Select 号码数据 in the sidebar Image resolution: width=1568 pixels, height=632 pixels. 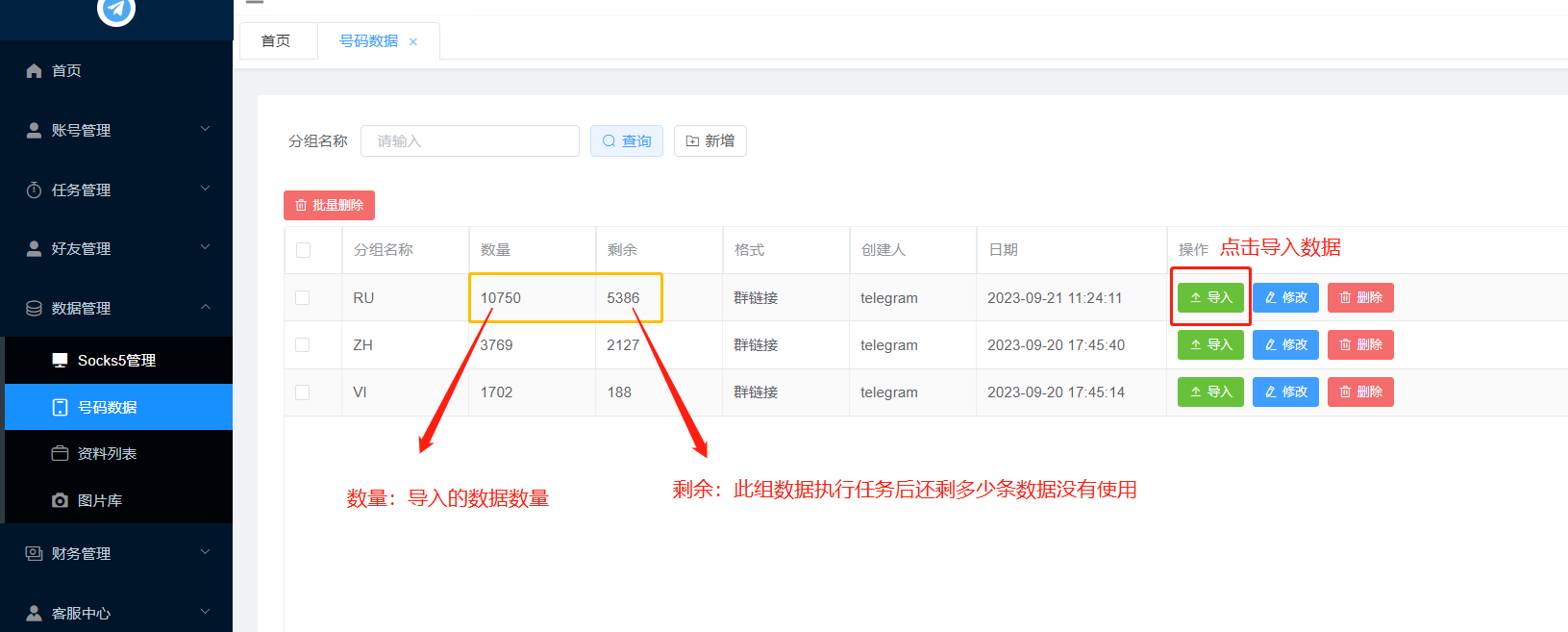tap(107, 408)
